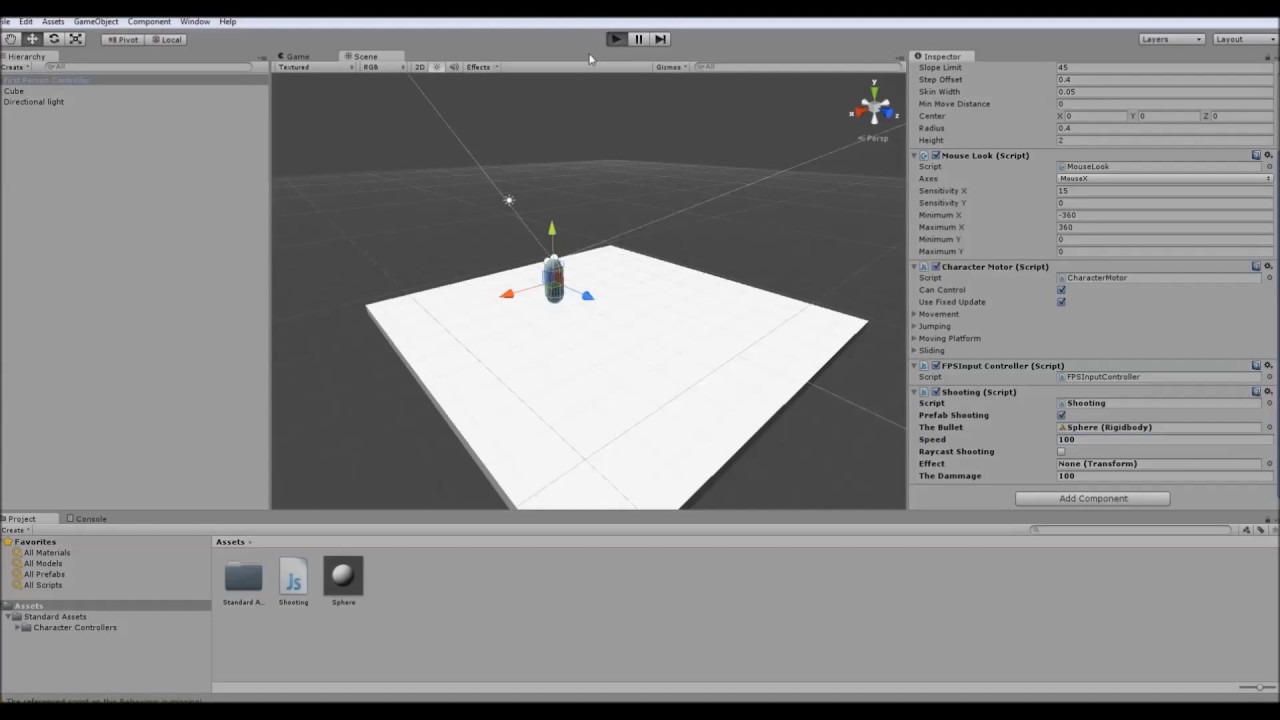The image size is (1280, 720).
Task: Toggle scene audio speaker icon
Action: point(454,67)
